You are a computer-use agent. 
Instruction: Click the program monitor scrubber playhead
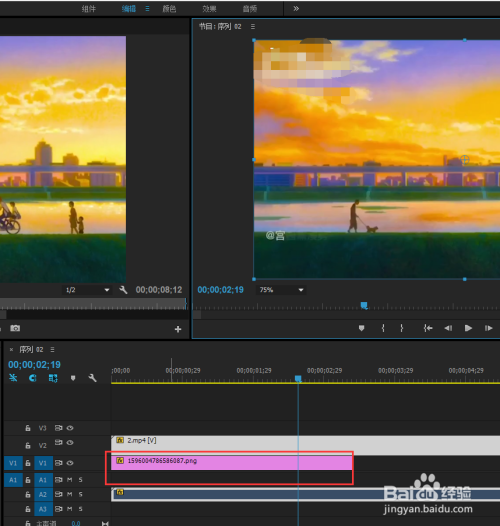[364, 305]
